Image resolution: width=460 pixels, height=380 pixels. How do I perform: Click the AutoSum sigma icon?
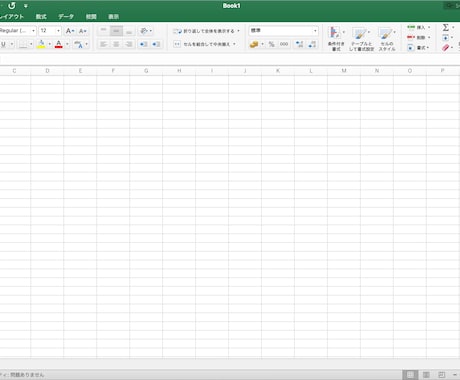(445, 27)
